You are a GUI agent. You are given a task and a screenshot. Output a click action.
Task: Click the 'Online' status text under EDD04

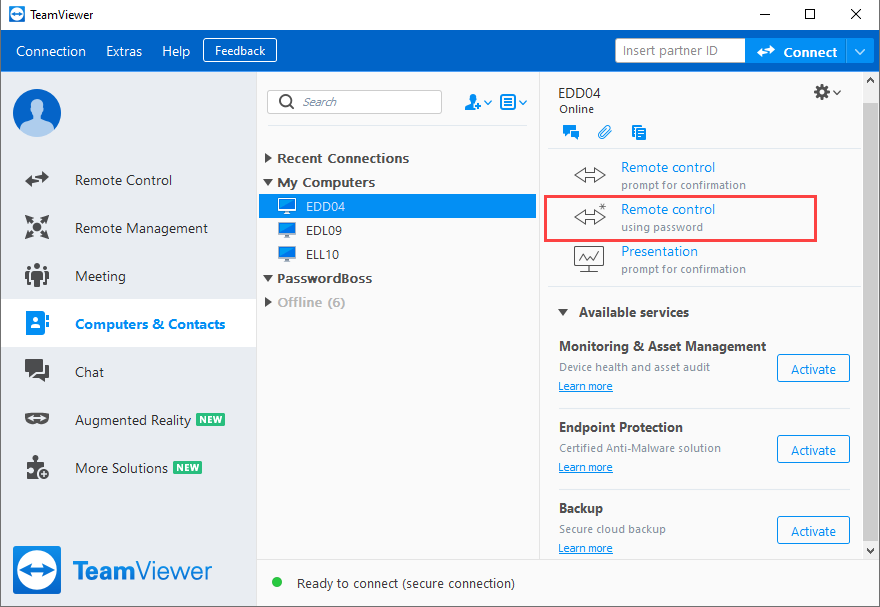pos(576,109)
